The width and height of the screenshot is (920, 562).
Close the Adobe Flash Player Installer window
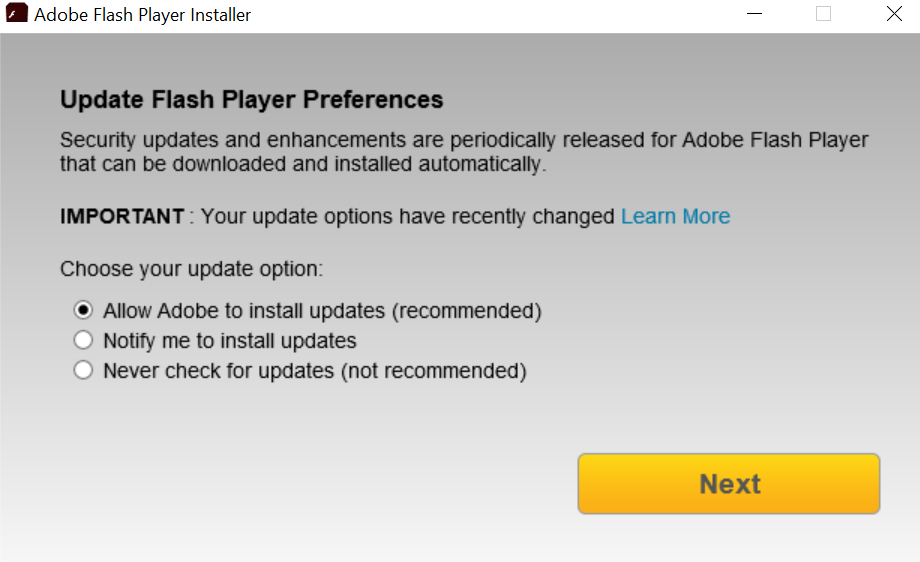coord(894,15)
